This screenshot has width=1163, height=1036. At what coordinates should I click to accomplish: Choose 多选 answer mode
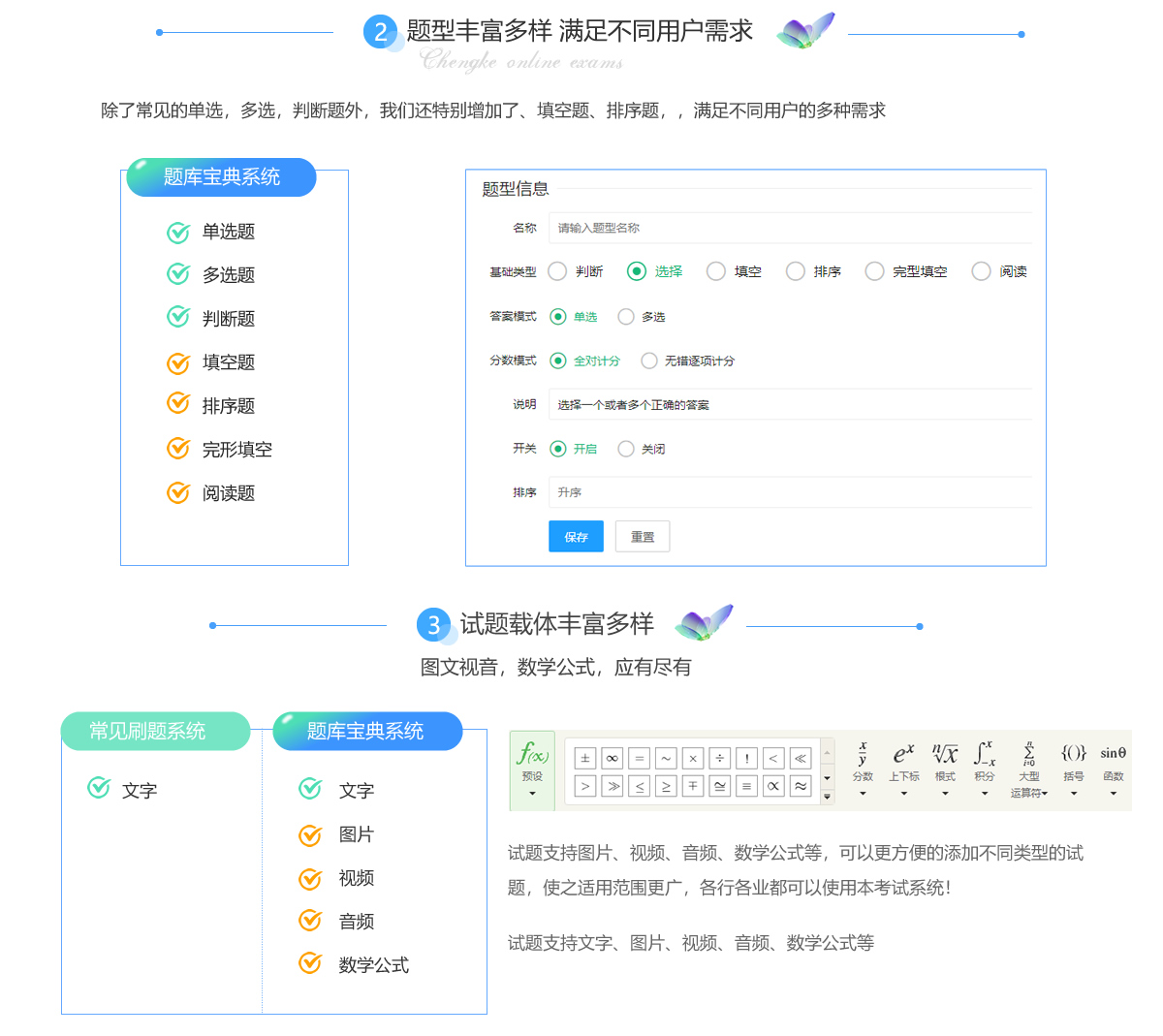[626, 317]
